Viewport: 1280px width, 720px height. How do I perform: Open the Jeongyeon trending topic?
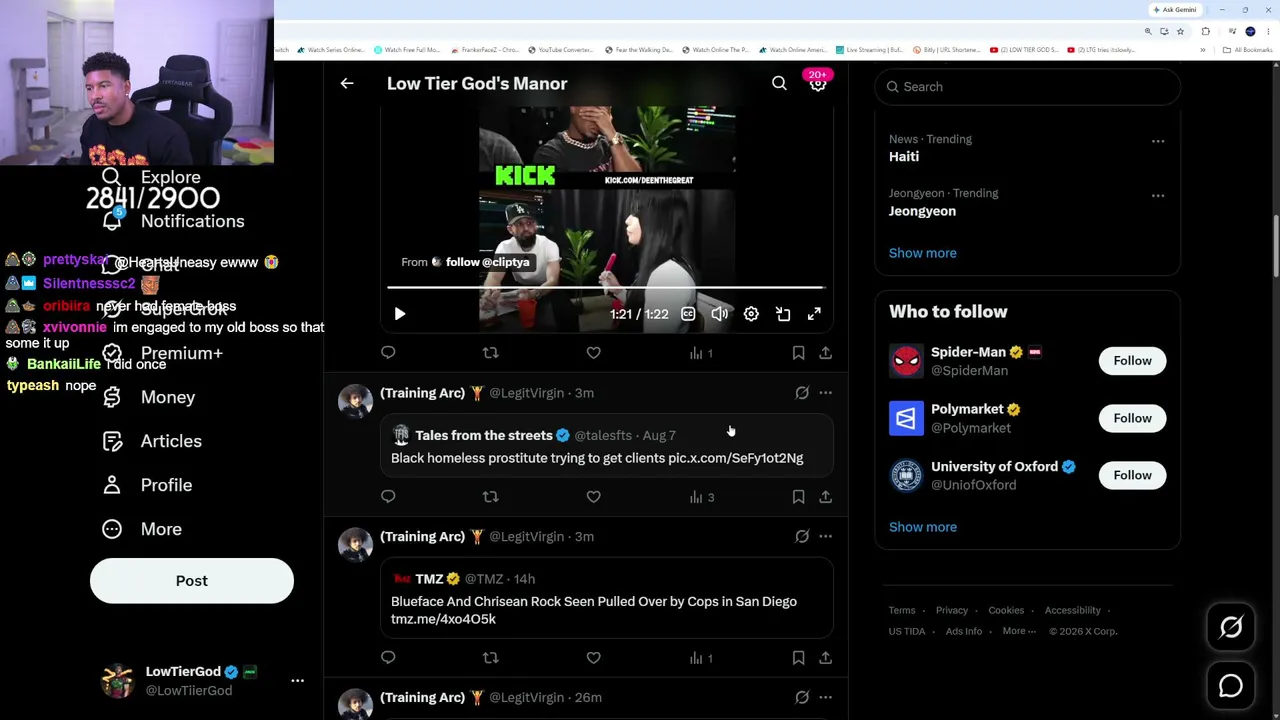coord(922,211)
